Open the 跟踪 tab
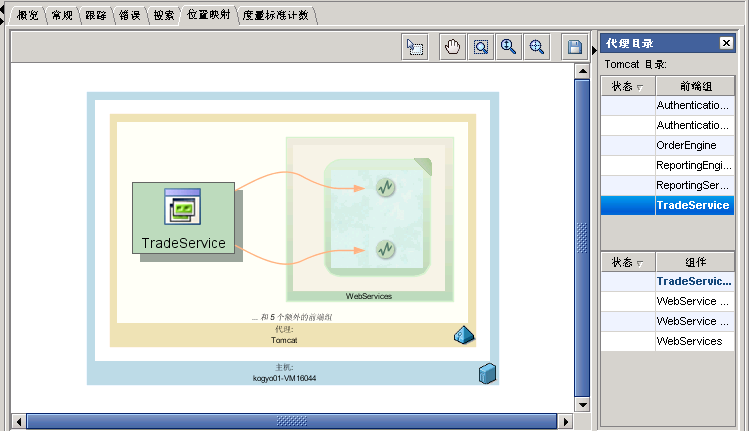The width and height of the screenshot is (749, 431). pos(96,15)
